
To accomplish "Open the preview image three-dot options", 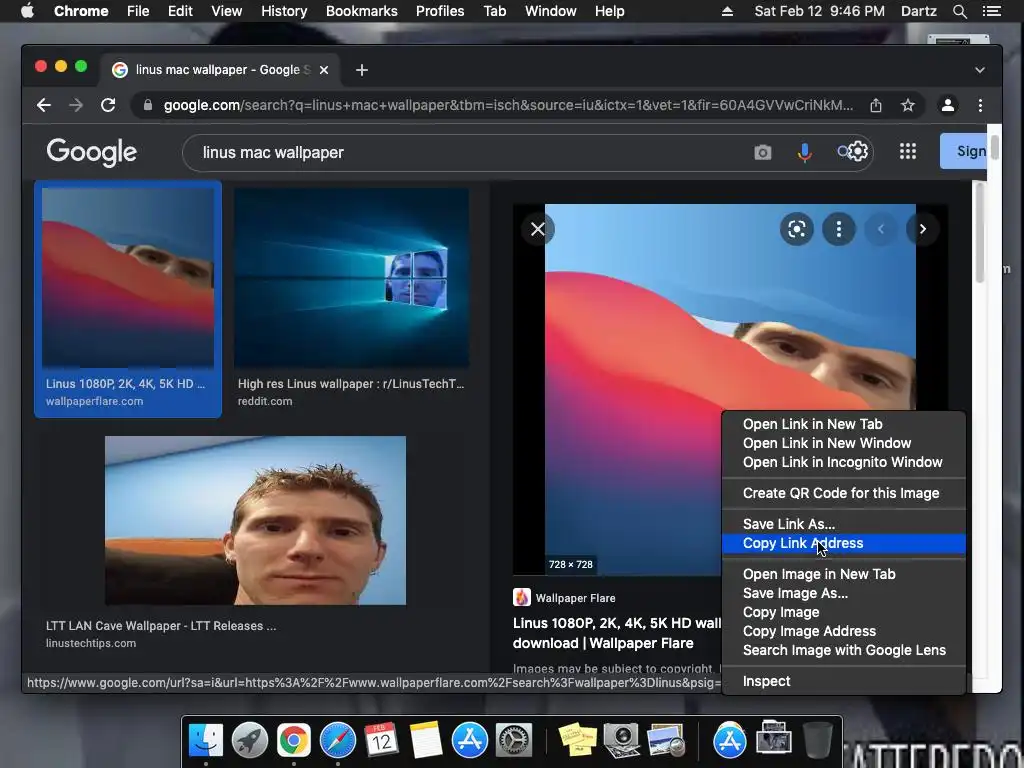I will 839,229.
